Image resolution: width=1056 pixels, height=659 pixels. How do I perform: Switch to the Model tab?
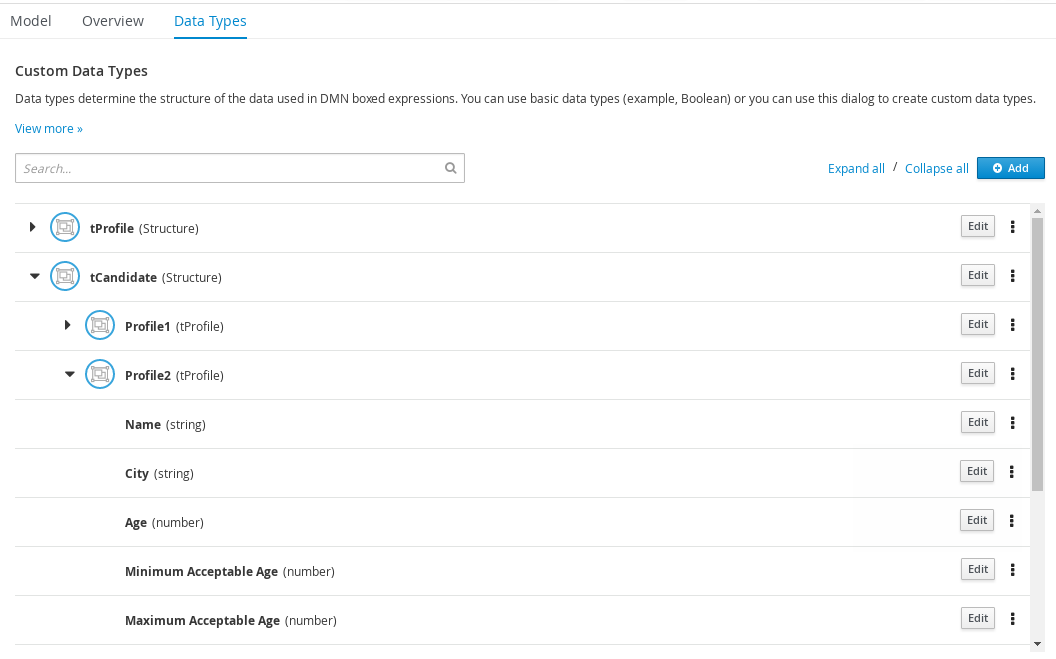point(30,20)
